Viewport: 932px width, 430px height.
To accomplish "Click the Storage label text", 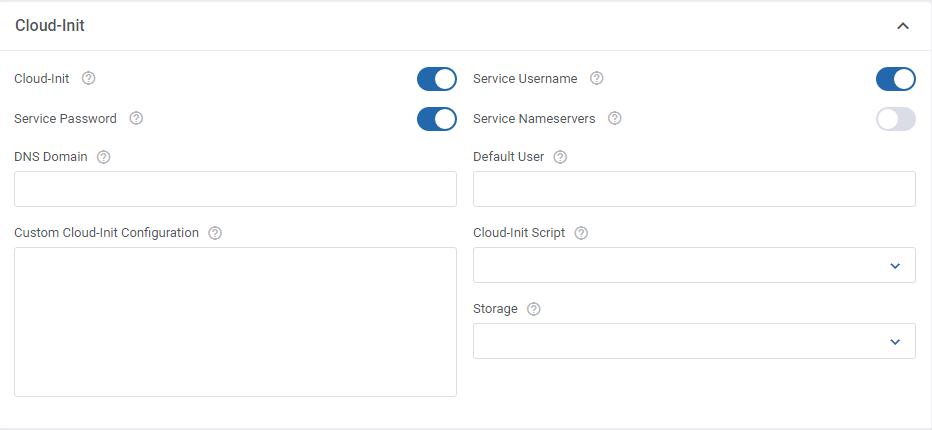I will (x=495, y=309).
